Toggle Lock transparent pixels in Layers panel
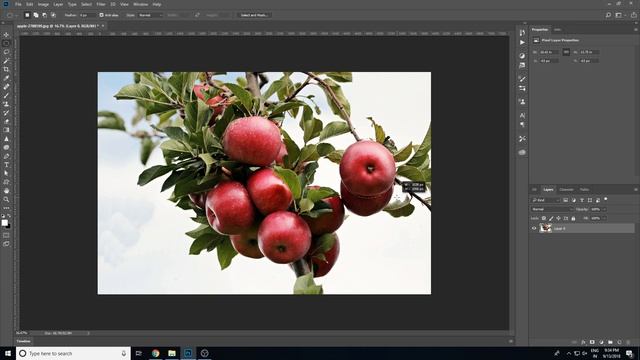 [544, 218]
